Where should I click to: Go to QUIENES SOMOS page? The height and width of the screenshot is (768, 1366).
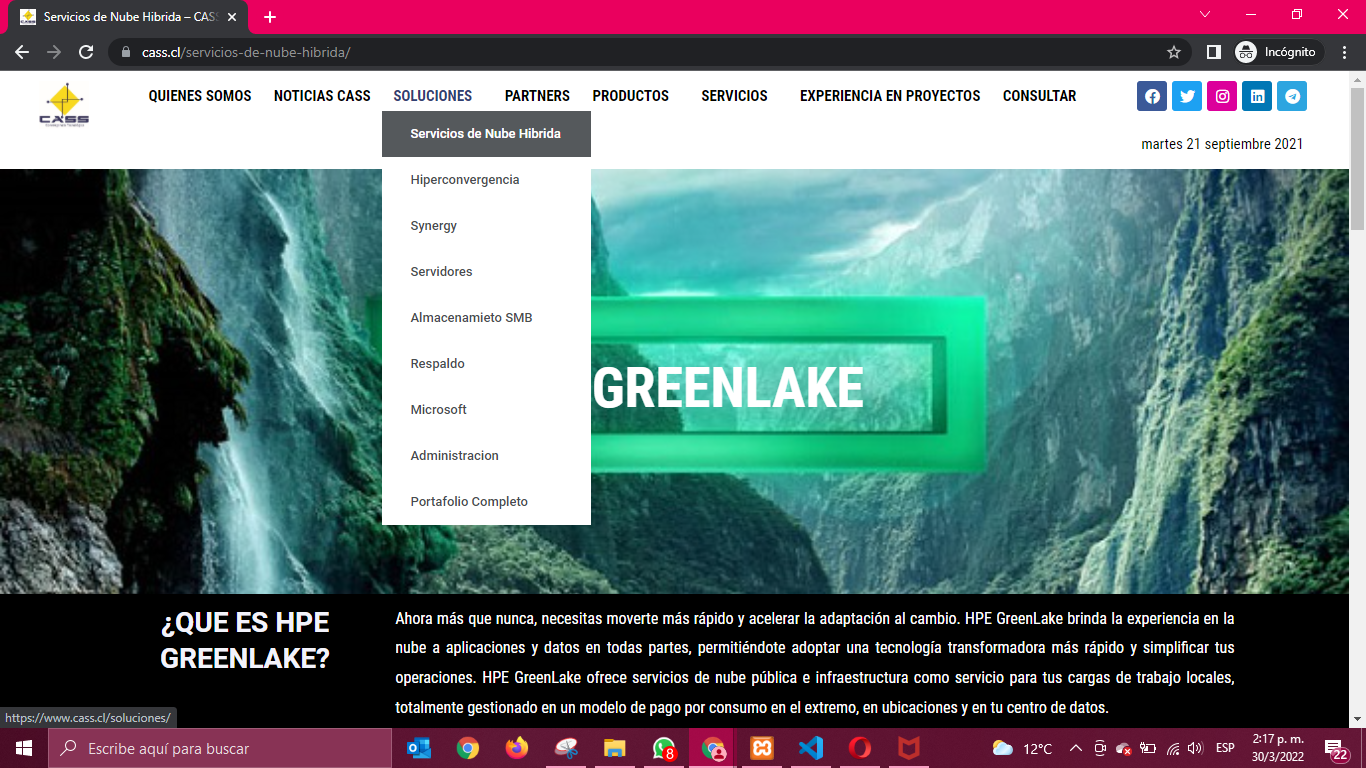[x=200, y=96]
